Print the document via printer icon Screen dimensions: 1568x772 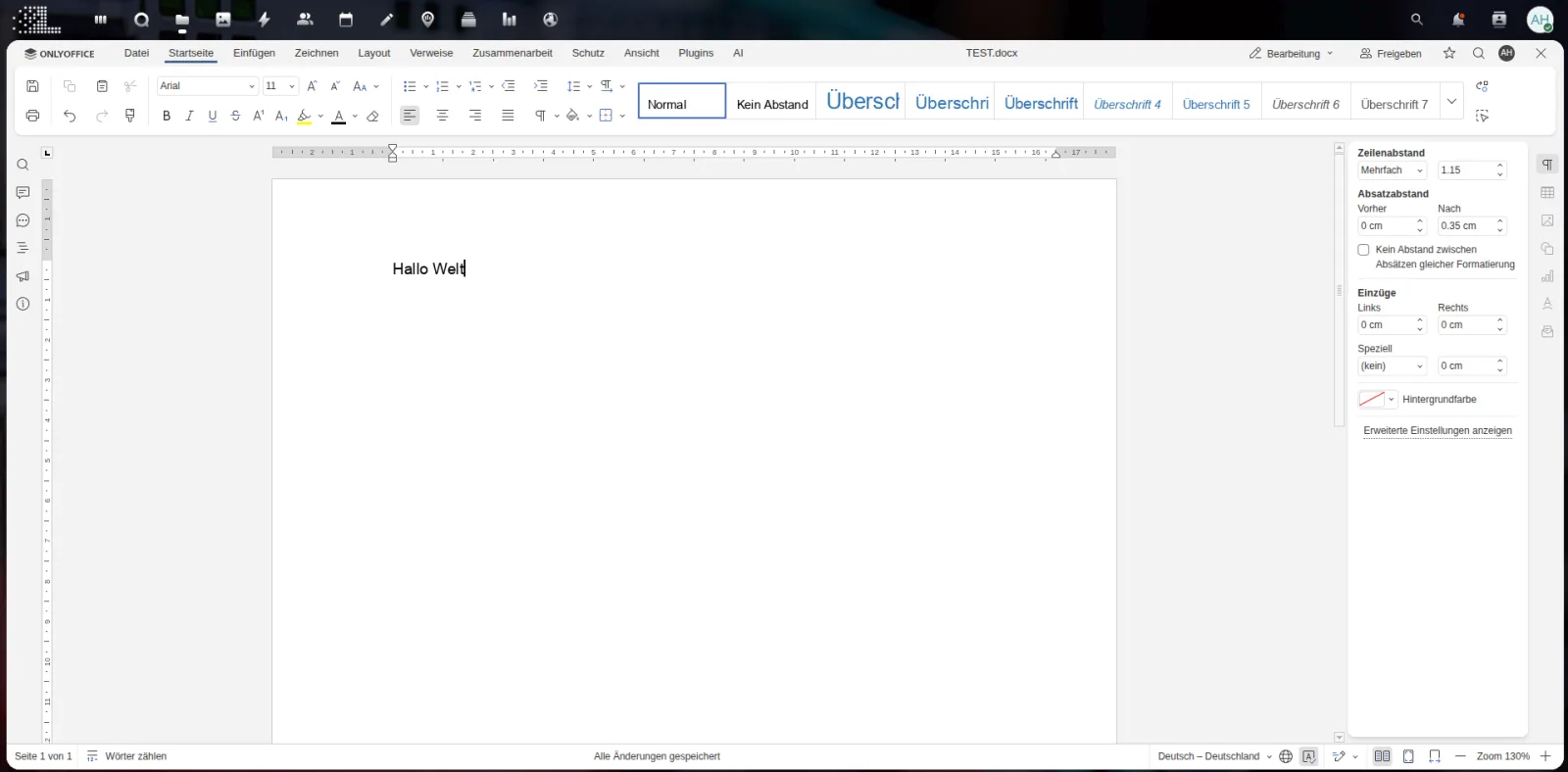32,116
